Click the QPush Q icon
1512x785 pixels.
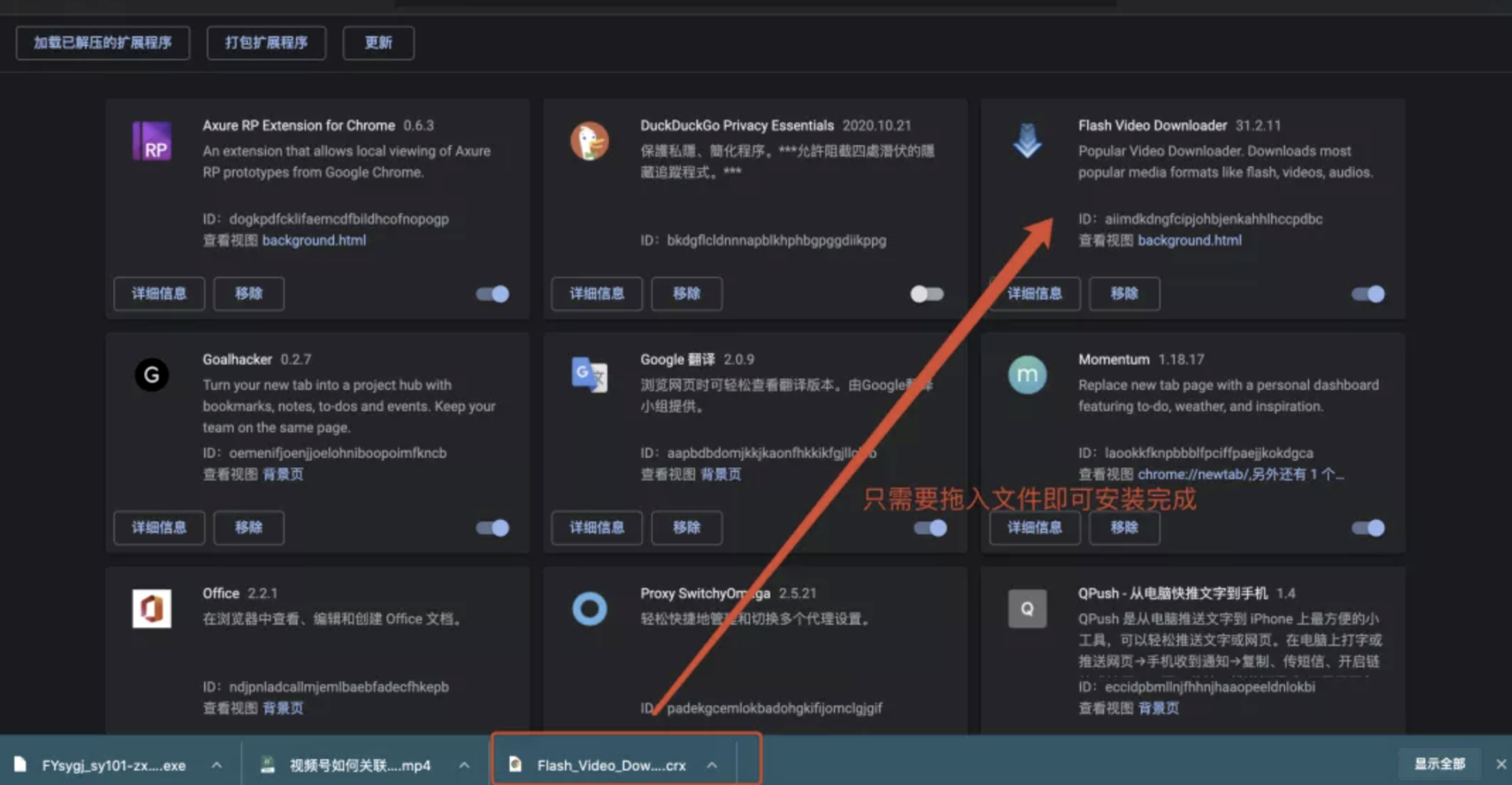click(x=1027, y=608)
